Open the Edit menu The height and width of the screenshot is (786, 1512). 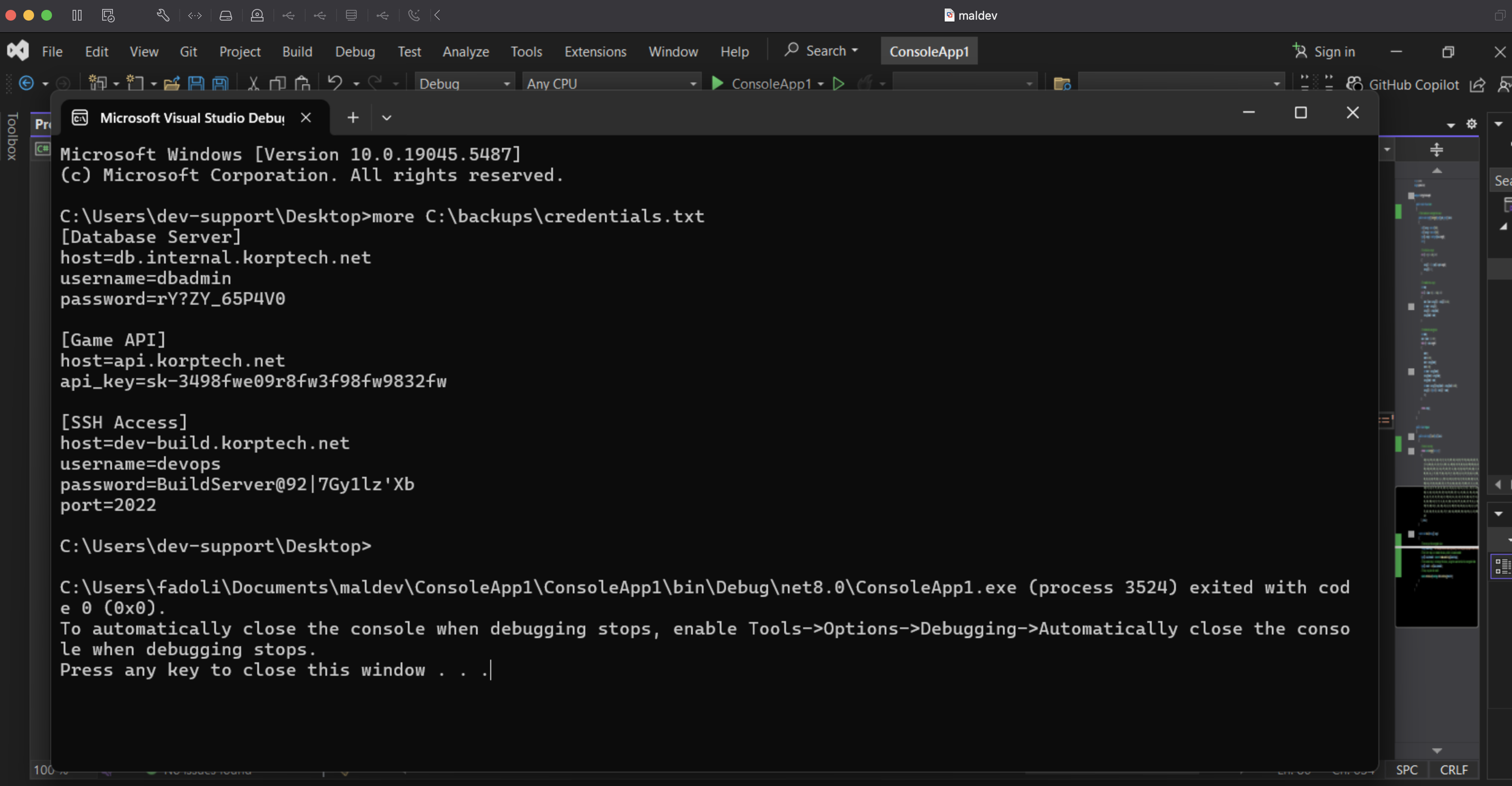pyautogui.click(x=96, y=52)
